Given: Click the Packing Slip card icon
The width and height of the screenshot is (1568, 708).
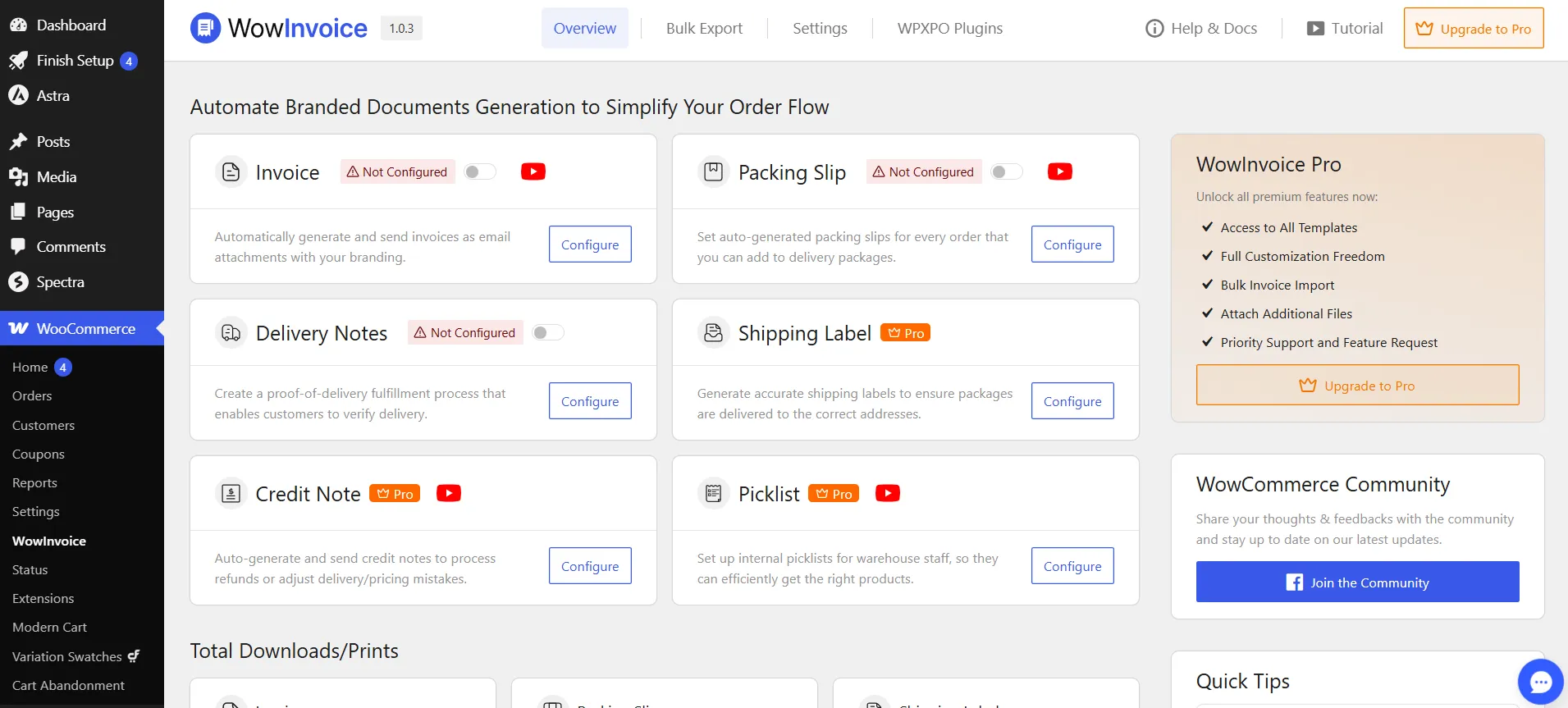Looking at the screenshot, I should [714, 172].
